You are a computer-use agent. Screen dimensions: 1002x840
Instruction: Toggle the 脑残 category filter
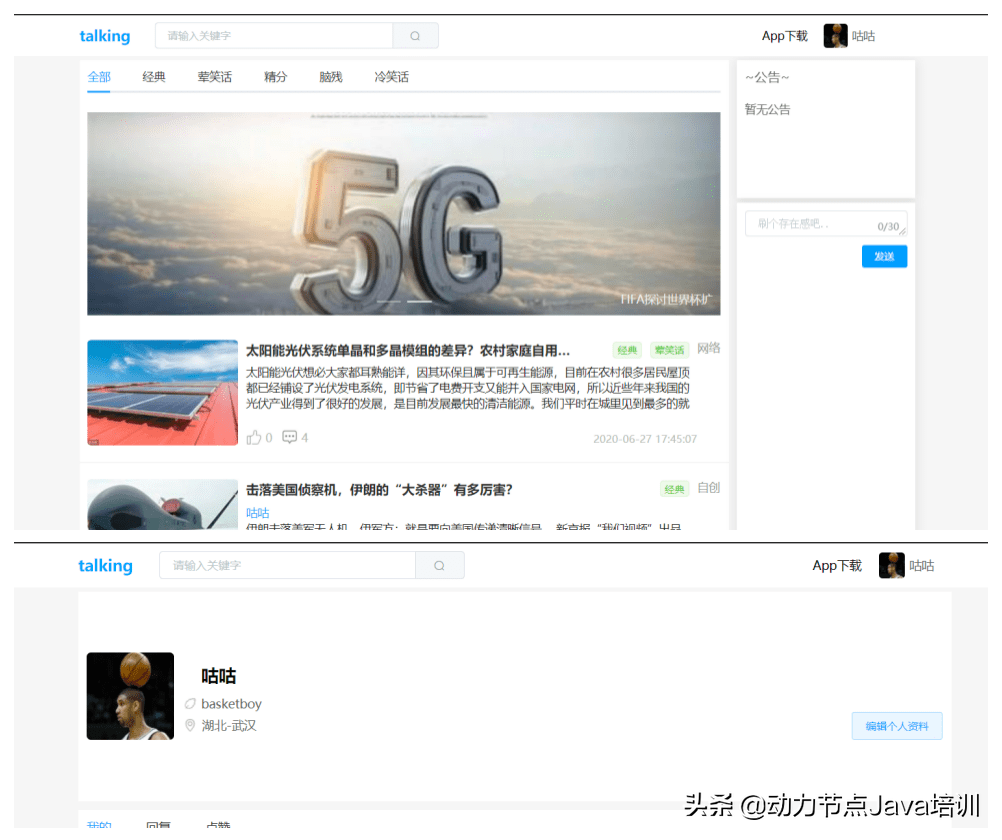[331, 76]
